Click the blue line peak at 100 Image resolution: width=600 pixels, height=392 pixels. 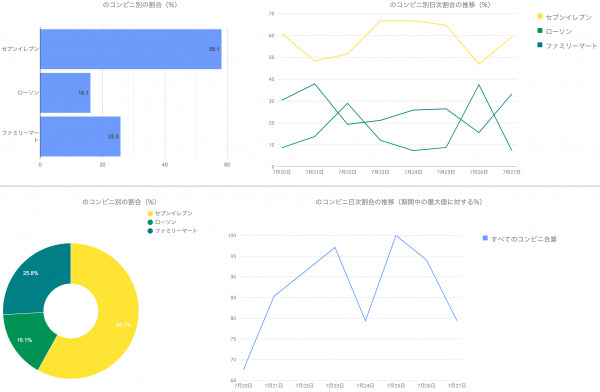(396, 236)
